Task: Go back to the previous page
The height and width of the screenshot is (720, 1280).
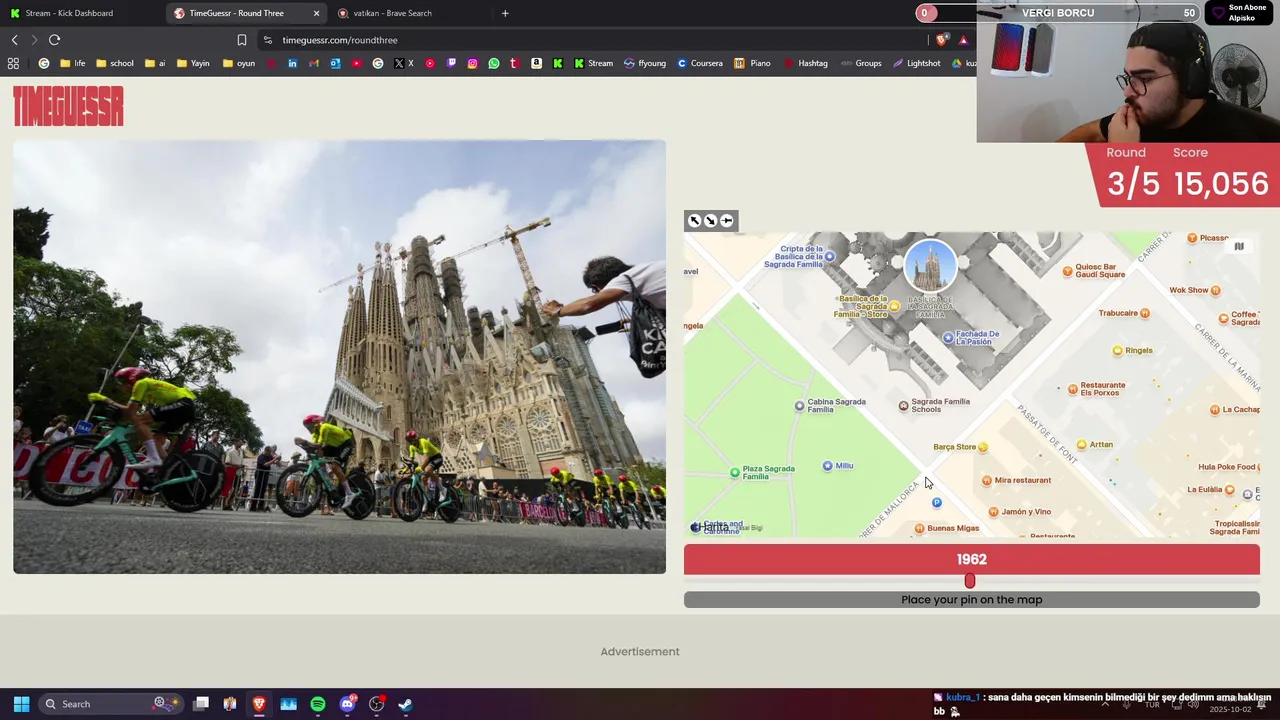Action: (x=15, y=40)
